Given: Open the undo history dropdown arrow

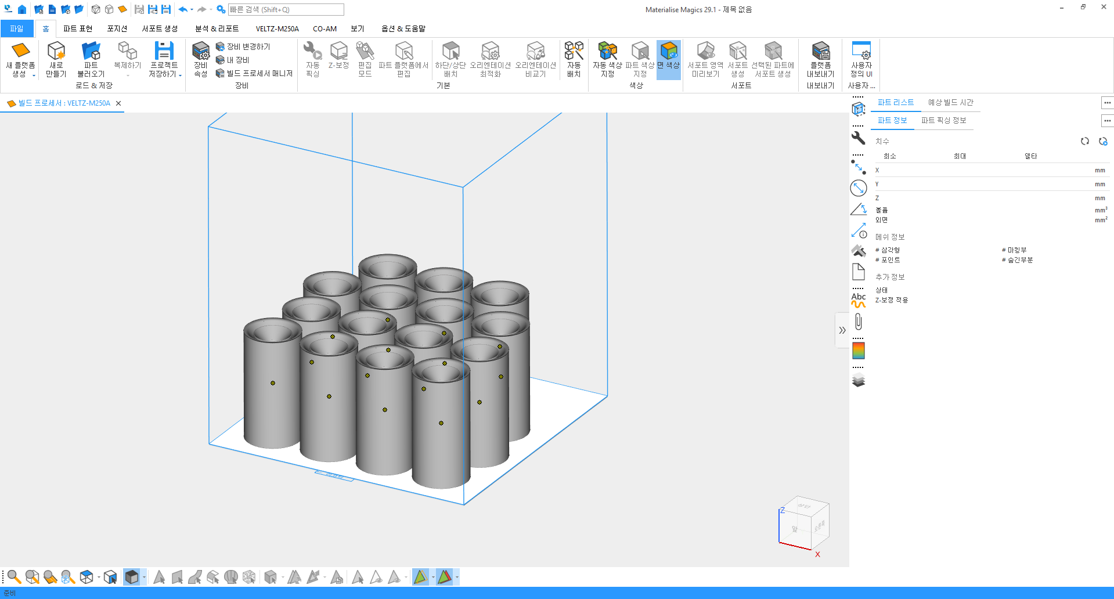Looking at the screenshot, I should [x=192, y=9].
